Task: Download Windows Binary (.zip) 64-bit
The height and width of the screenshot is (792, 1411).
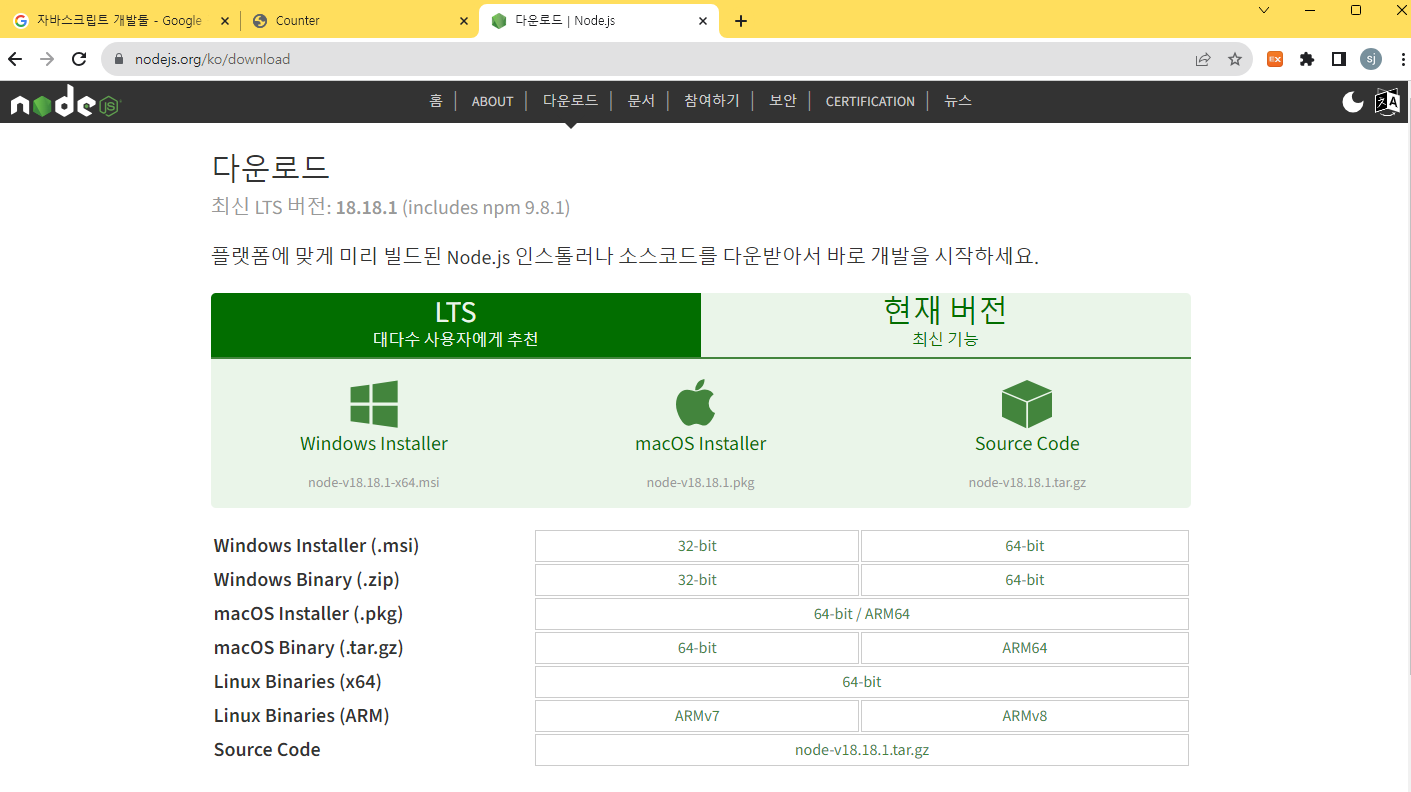Action: [1025, 580]
